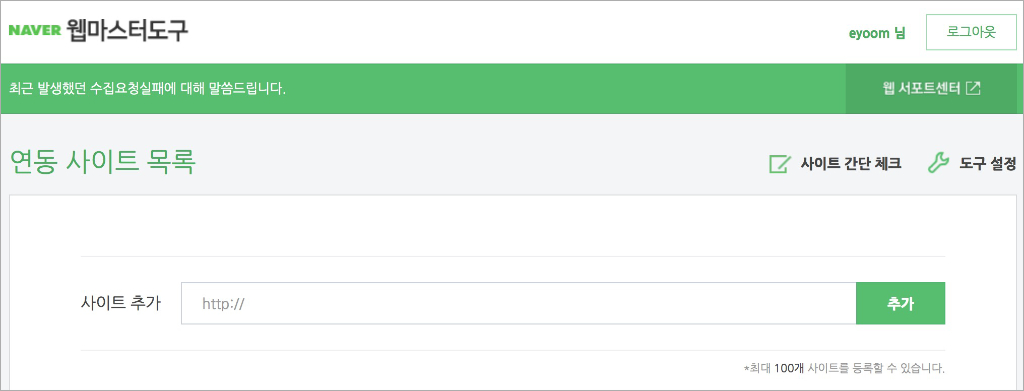This screenshot has width=1024, height=391.
Task: Click the 최대 100개 사이트 note text
Action: tap(844, 368)
